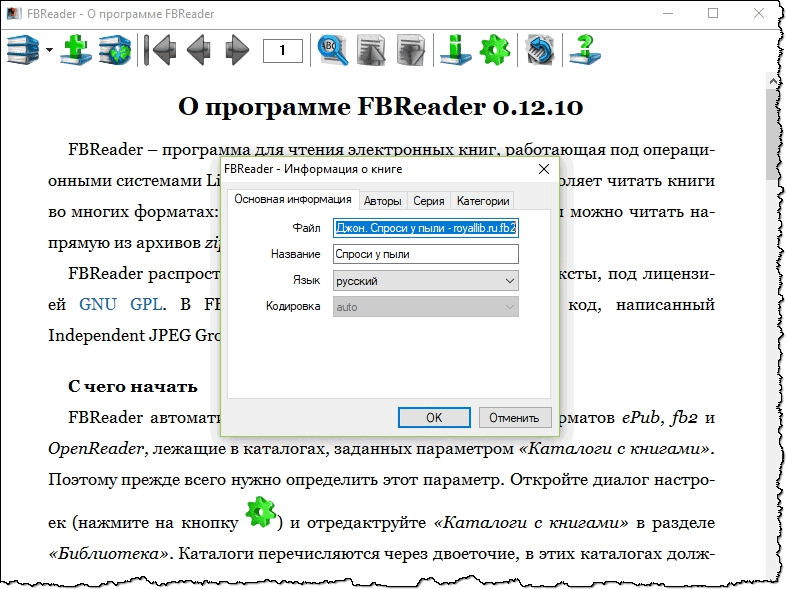Switch to the Основная информация tab
Screen dimensions: 786x589
(293, 200)
